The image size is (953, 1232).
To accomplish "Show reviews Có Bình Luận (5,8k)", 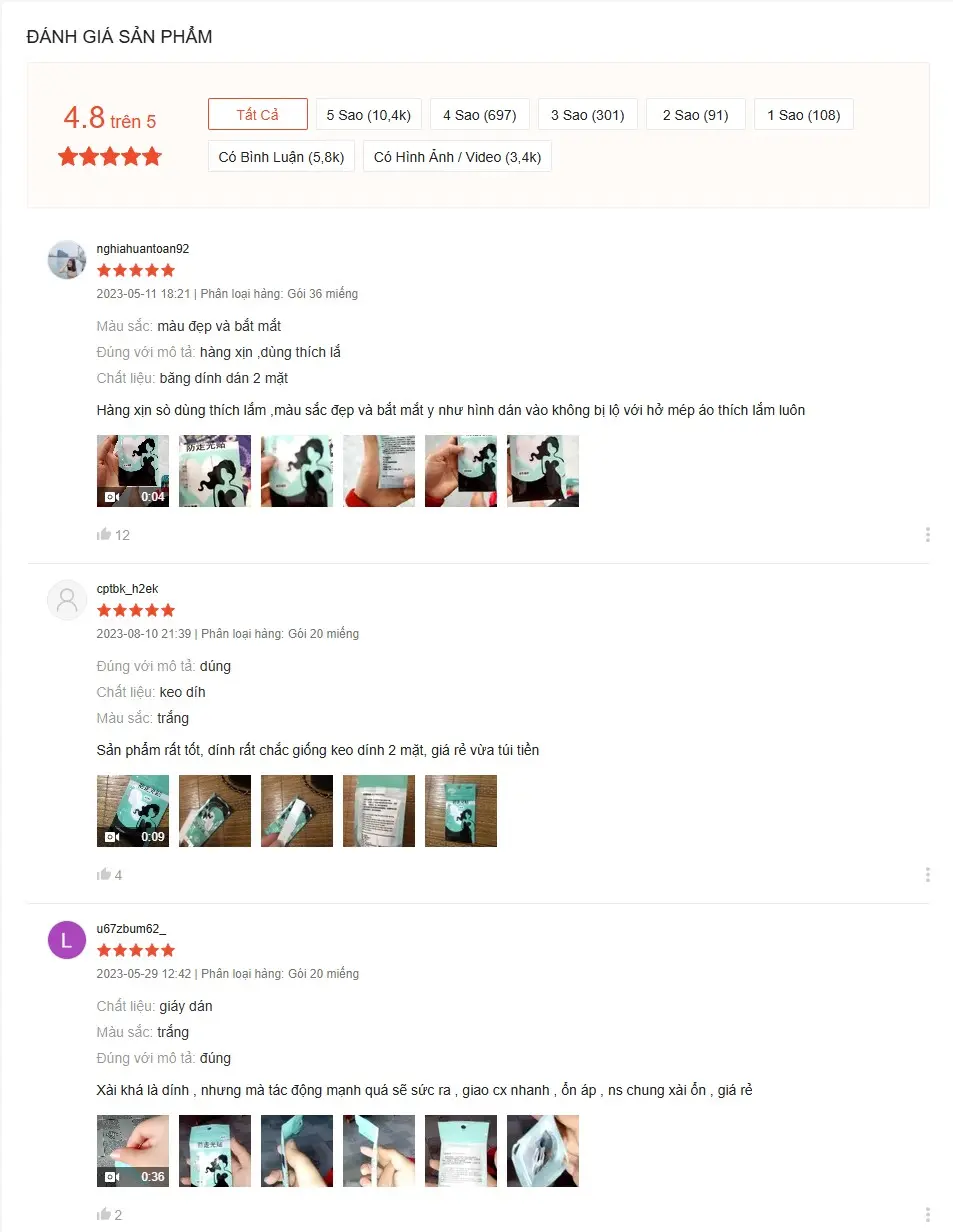I will tap(281, 156).
